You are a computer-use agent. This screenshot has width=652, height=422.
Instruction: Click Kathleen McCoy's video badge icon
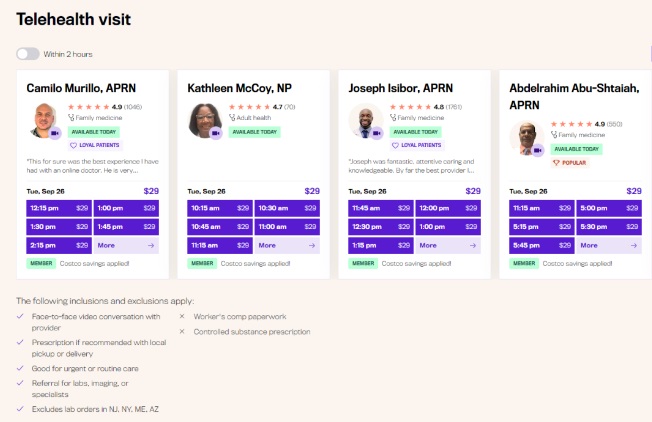216,132
